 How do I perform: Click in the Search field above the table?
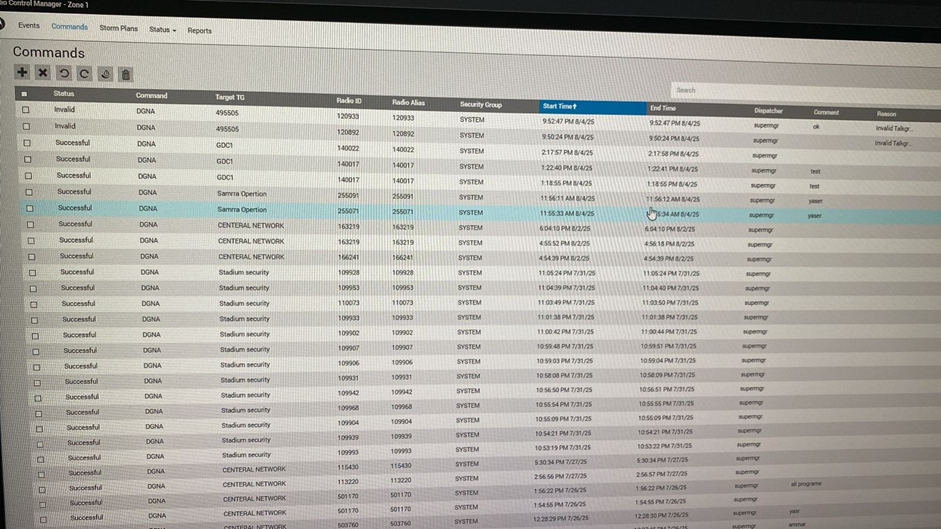click(804, 91)
